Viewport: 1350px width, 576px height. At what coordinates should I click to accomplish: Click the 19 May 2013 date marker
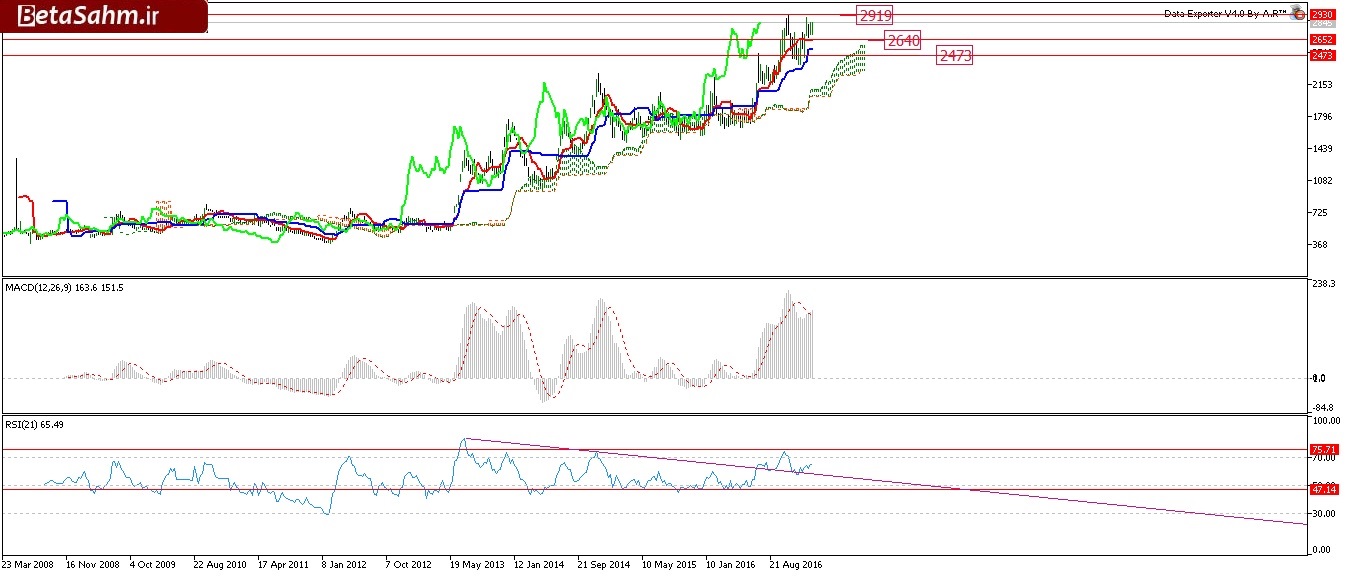[x=478, y=564]
